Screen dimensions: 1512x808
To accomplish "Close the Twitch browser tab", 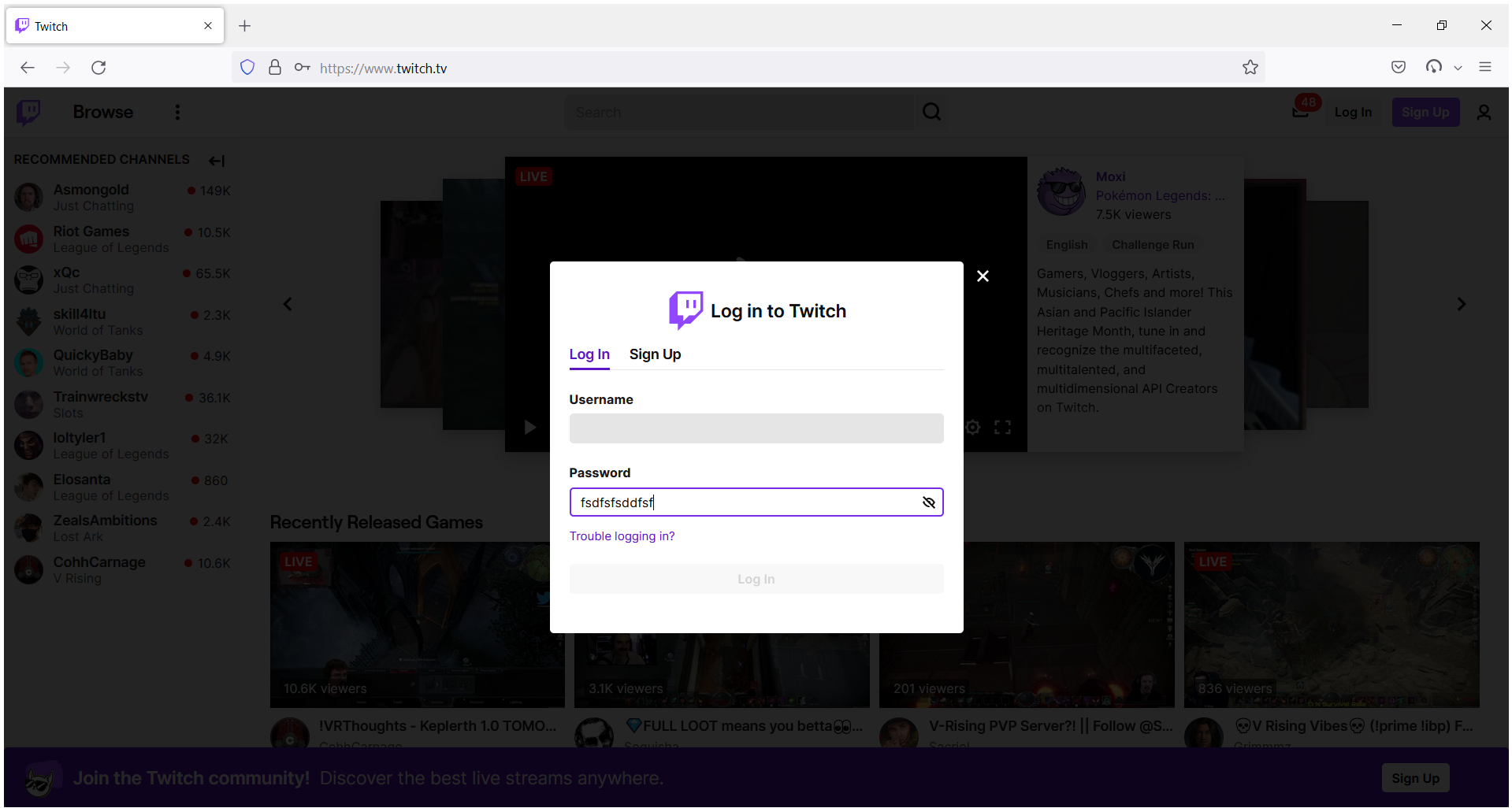I will pyautogui.click(x=208, y=26).
